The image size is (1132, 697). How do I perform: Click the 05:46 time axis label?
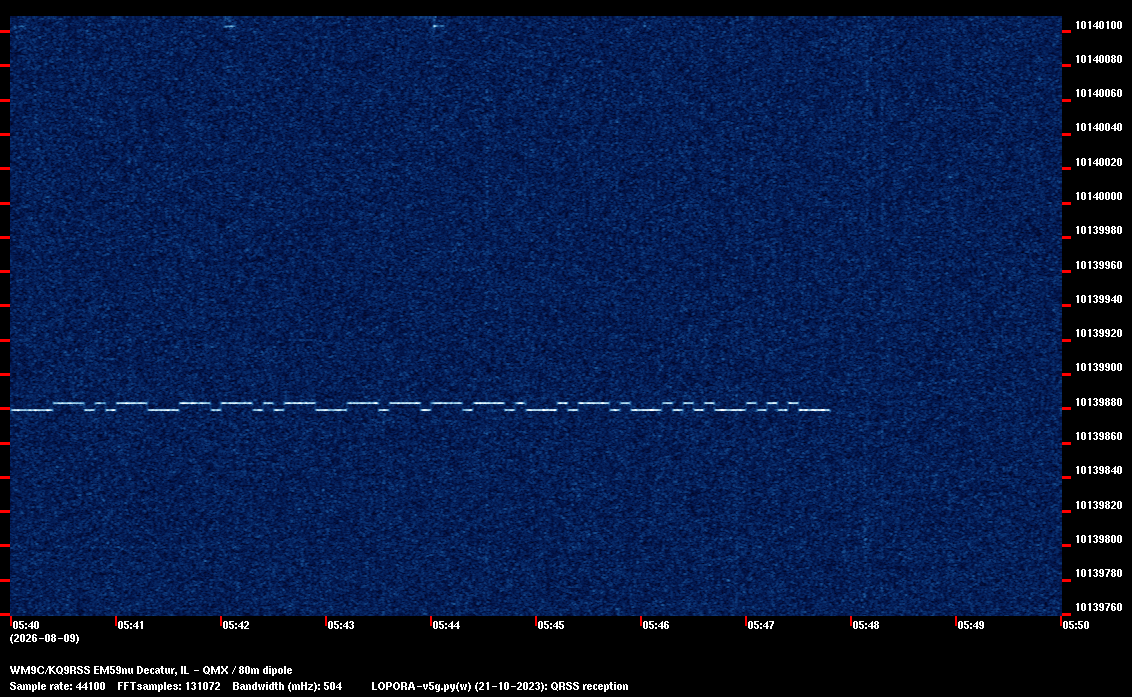[656, 625]
